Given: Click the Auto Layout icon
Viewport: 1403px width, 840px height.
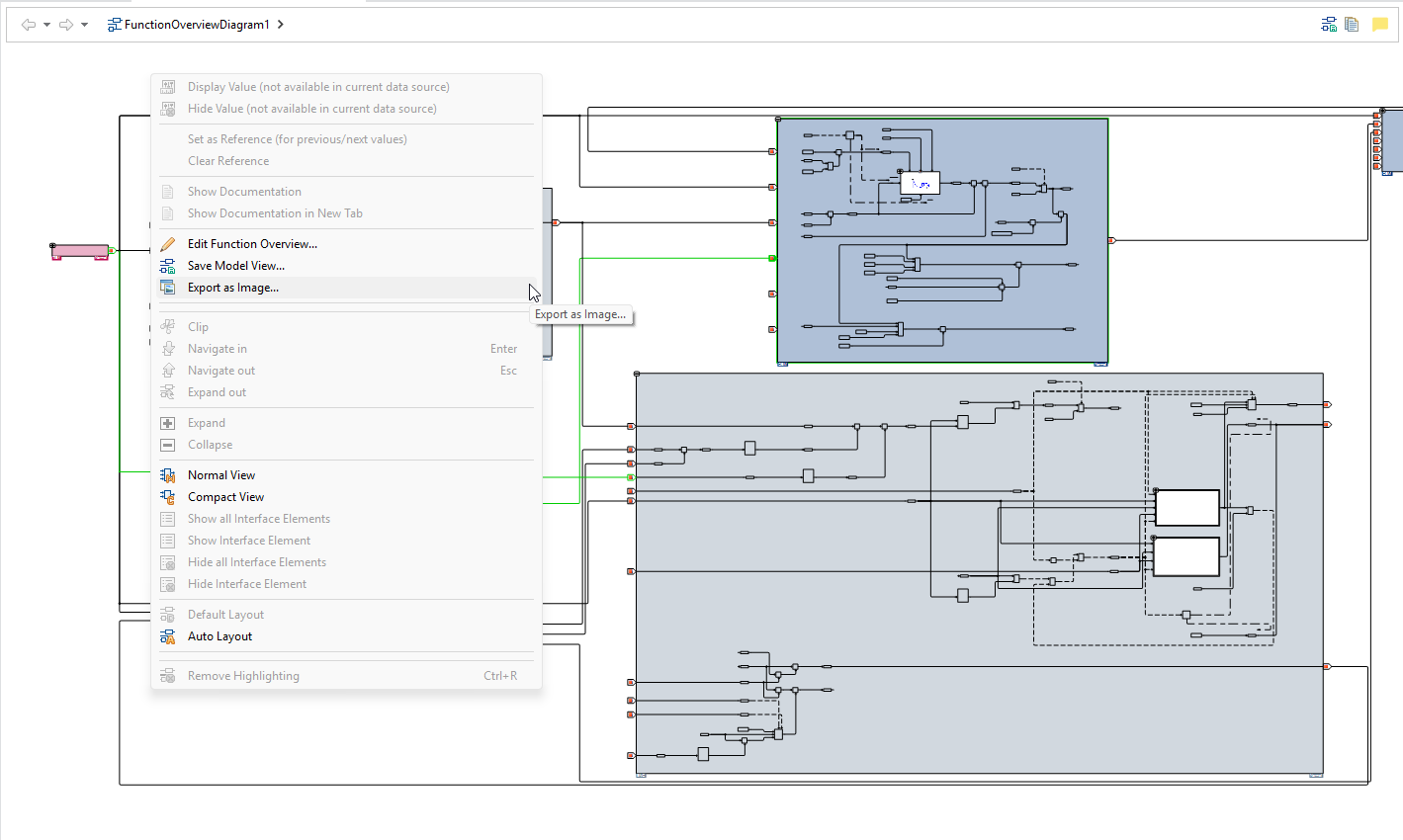Looking at the screenshot, I should [168, 635].
